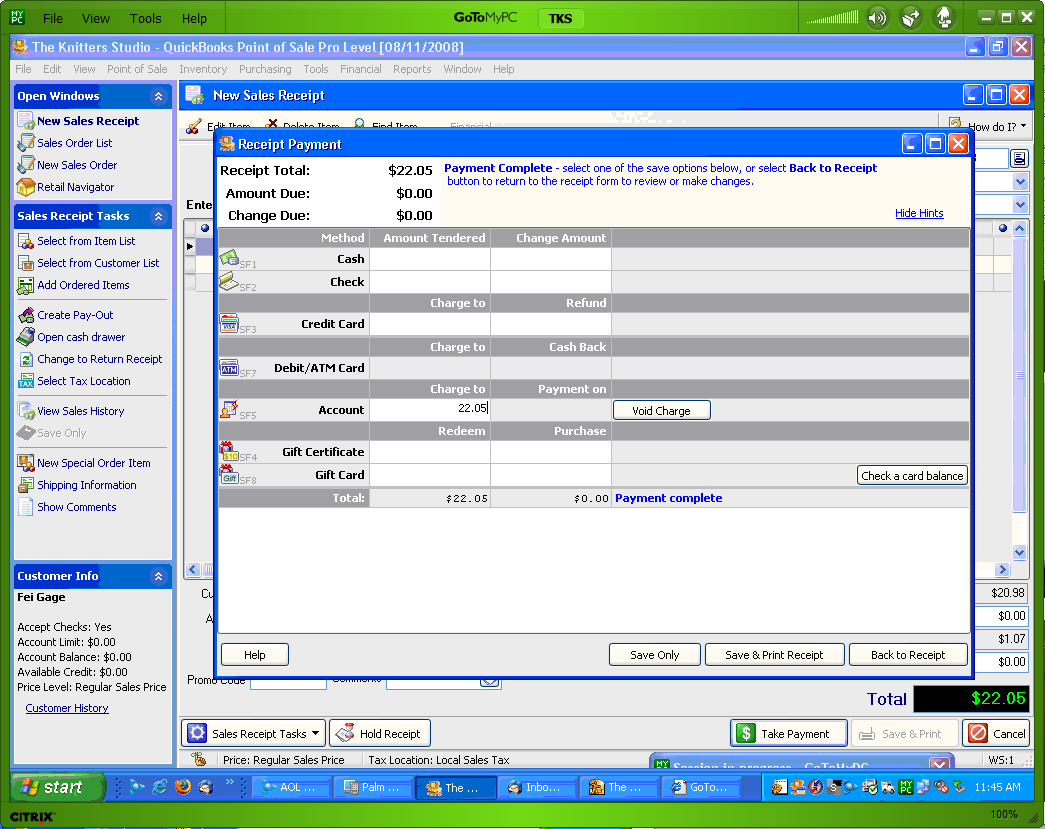The height and width of the screenshot is (829, 1045).
Task: Collapse the Open Windows panel
Action: coord(159,96)
